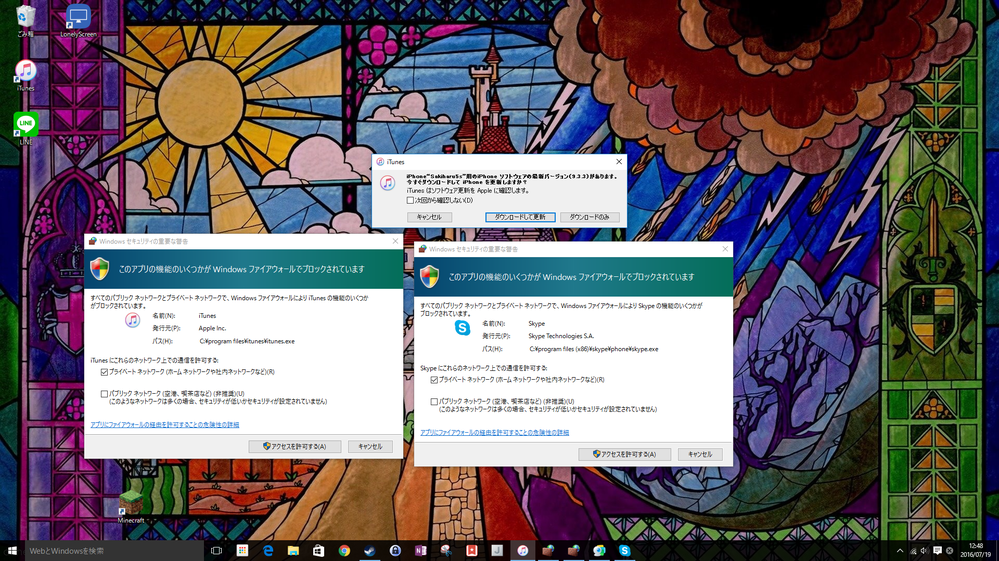Open the gray J app taskbar icon

point(497,550)
